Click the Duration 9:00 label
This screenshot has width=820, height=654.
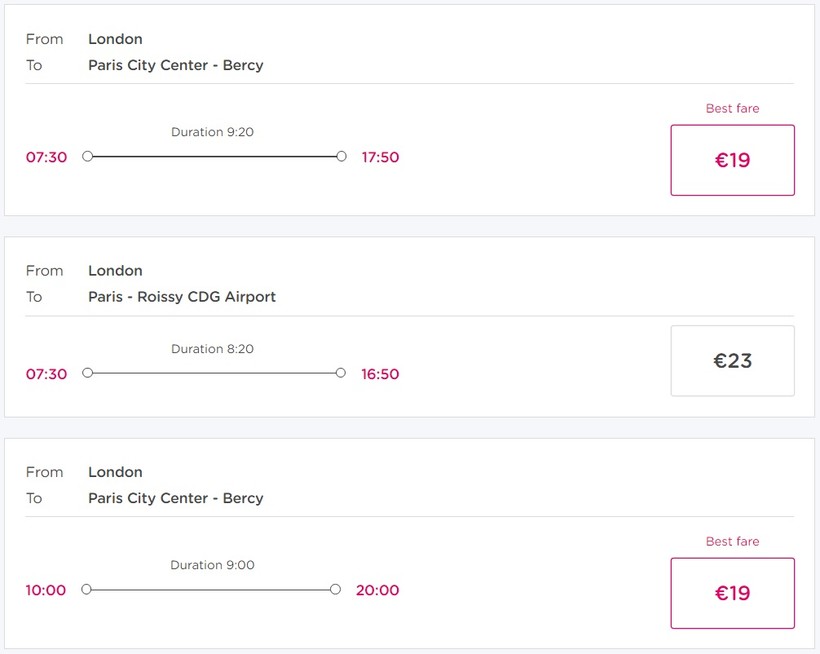[x=212, y=565]
